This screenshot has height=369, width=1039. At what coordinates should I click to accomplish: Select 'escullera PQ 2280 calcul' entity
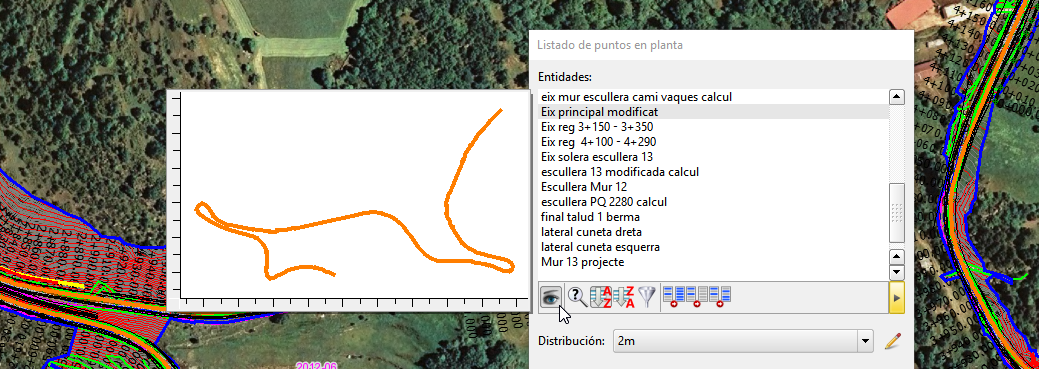[x=713, y=201]
